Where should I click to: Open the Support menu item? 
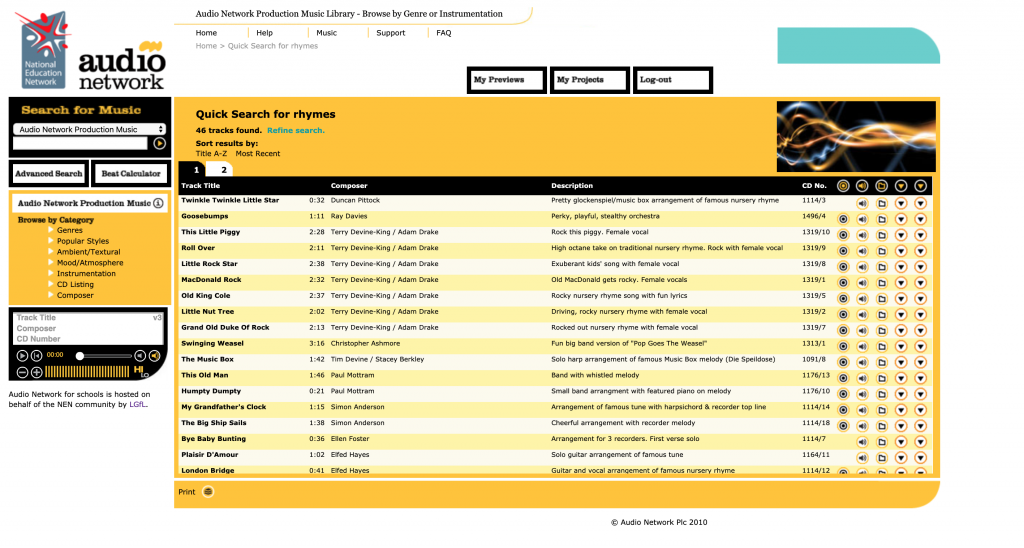click(391, 33)
